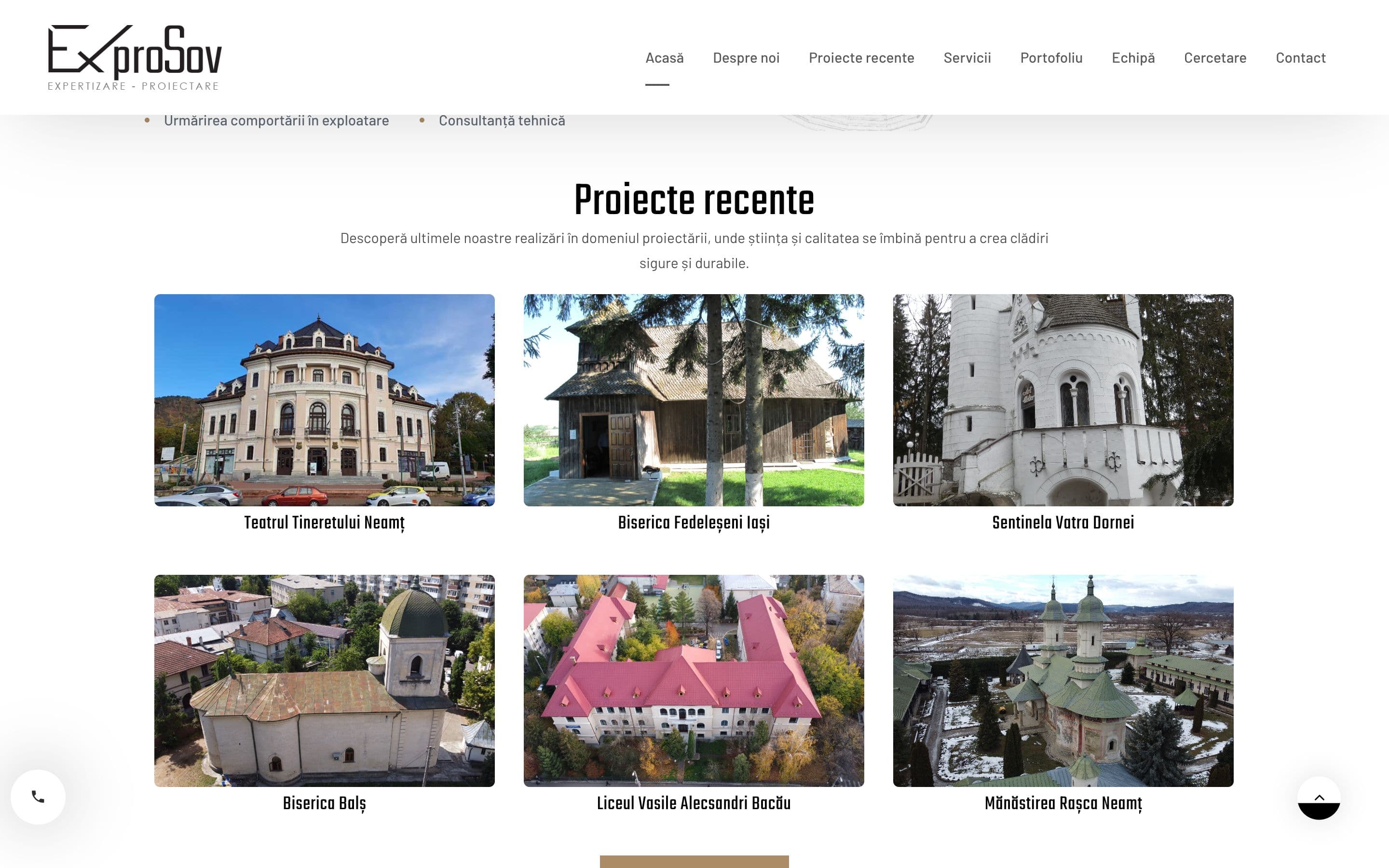Click the Sentinela Vatra Dornei title
The height and width of the screenshot is (868, 1389).
click(1063, 522)
